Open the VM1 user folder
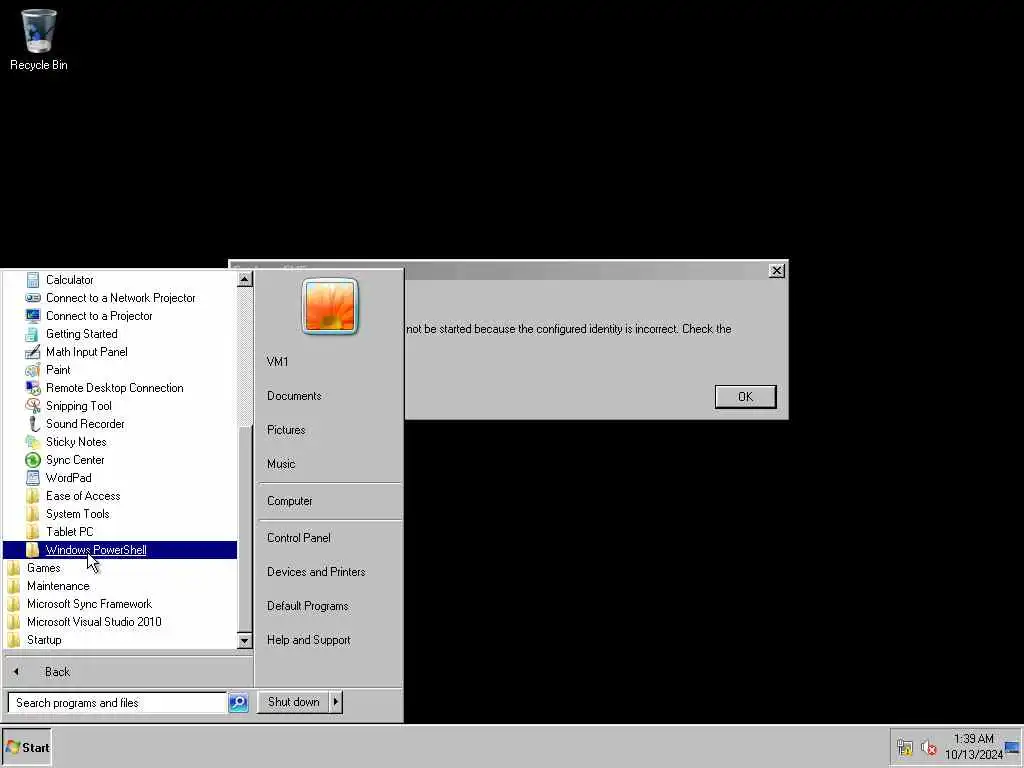The width and height of the screenshot is (1024, 768). [278, 362]
